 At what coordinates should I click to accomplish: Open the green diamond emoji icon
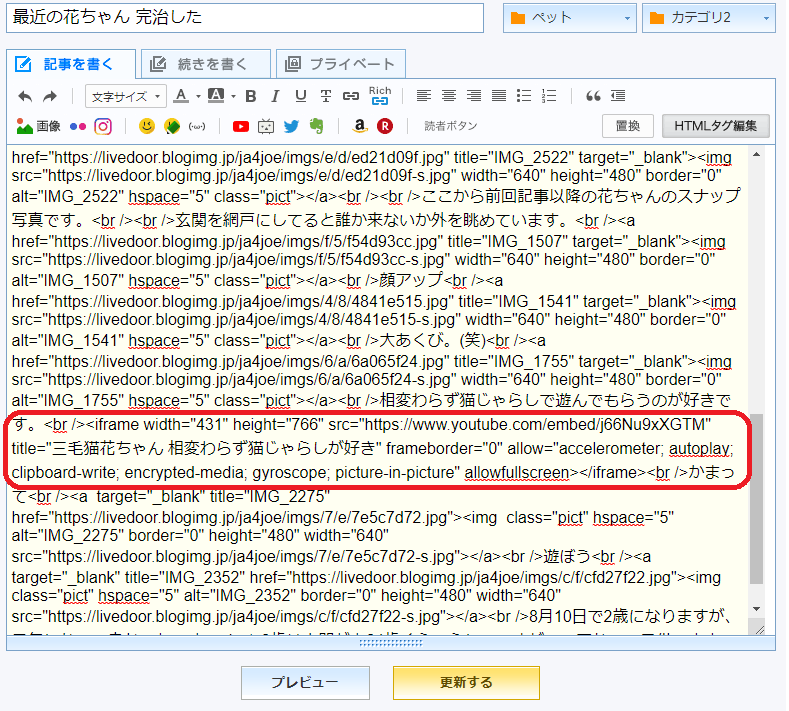pos(172,126)
